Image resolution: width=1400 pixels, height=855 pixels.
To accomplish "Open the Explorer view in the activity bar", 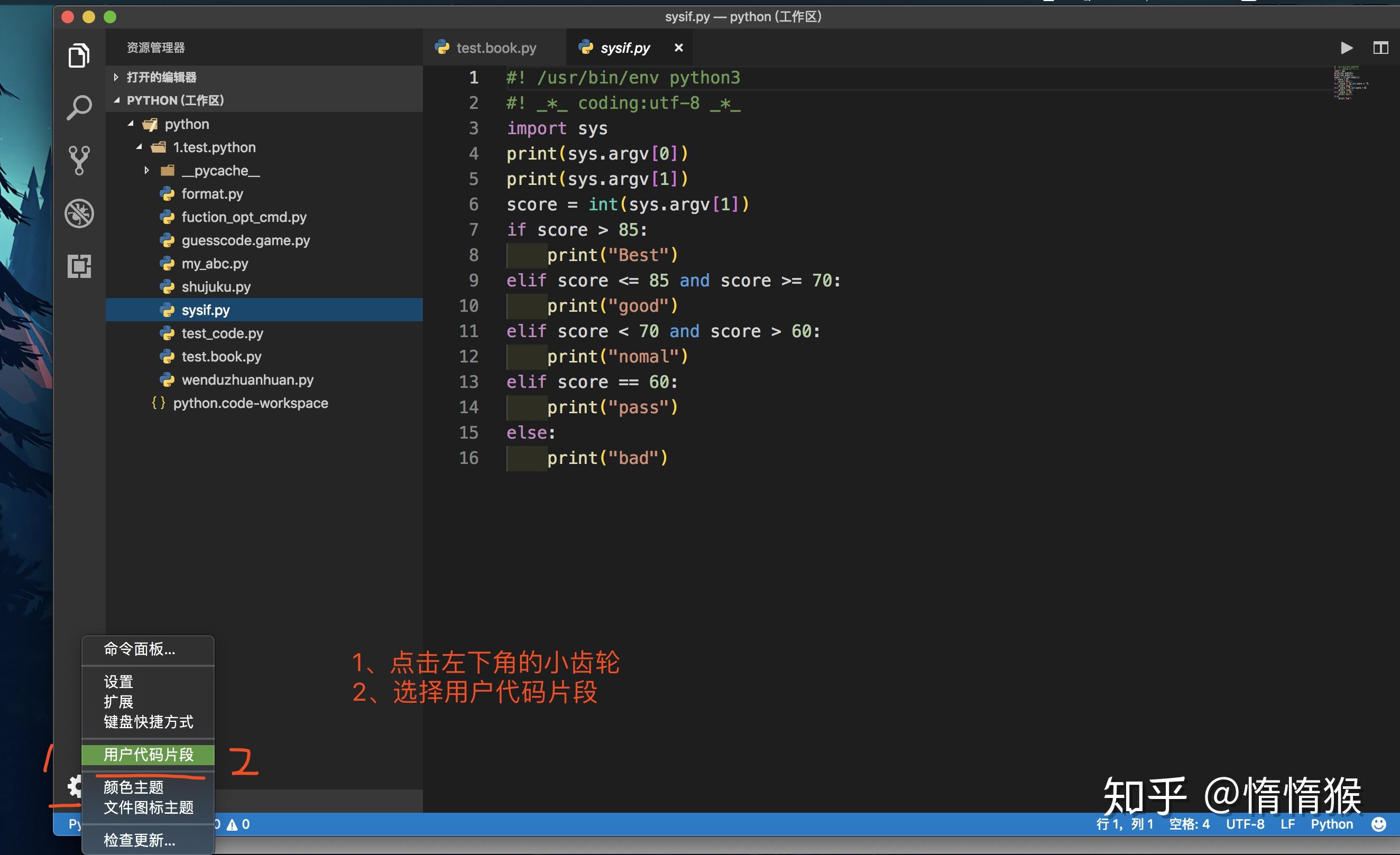I will [x=79, y=55].
